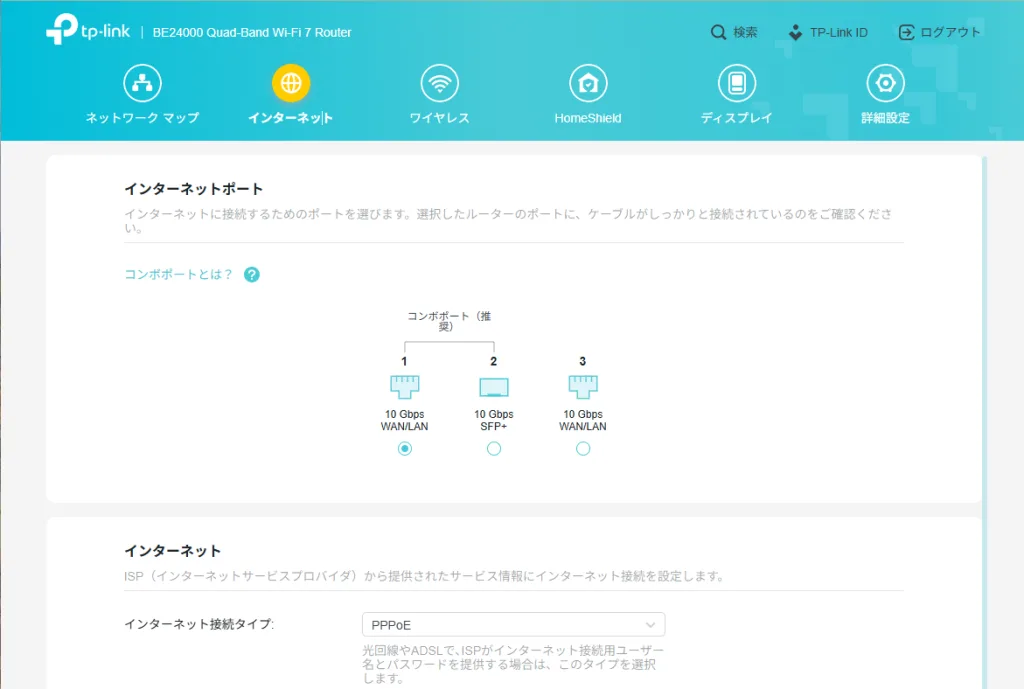Click the TP-Link ID icon
The image size is (1024, 689).
(x=795, y=32)
